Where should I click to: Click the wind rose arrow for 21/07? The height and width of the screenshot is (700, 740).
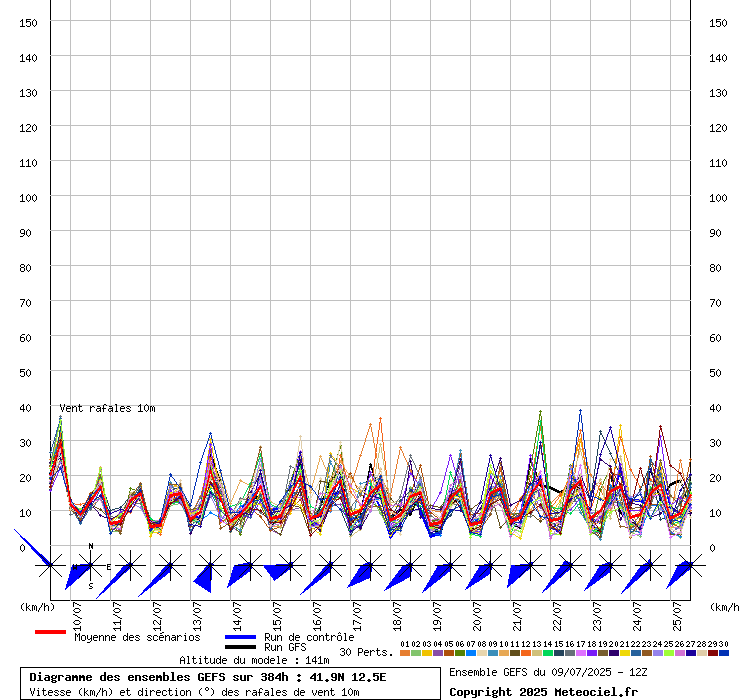click(519, 576)
